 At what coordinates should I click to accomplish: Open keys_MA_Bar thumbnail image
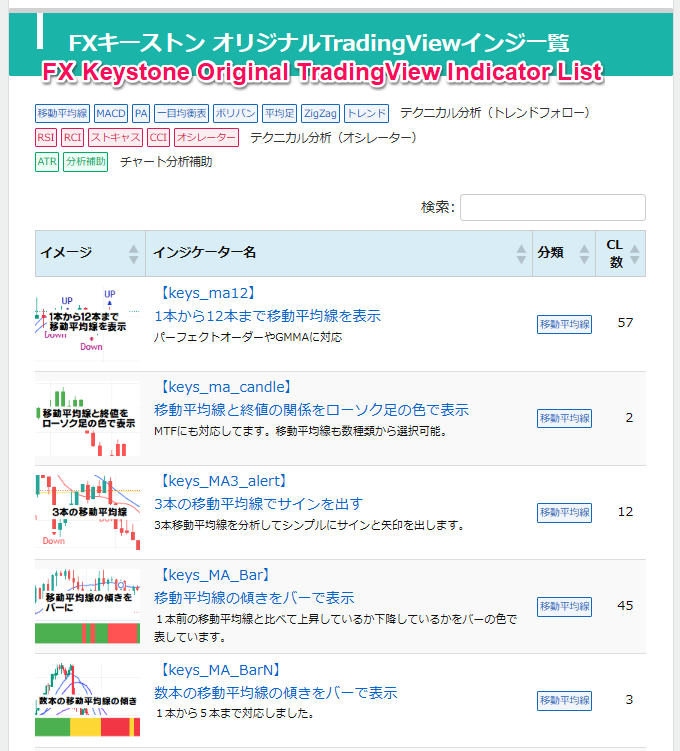[88, 606]
